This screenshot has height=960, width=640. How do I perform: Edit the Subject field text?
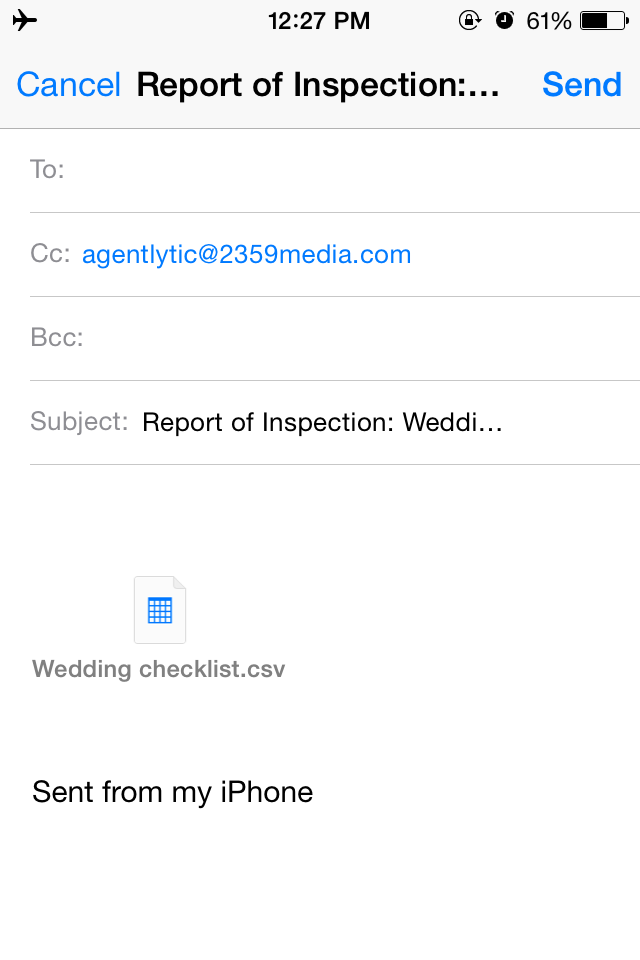(x=322, y=422)
